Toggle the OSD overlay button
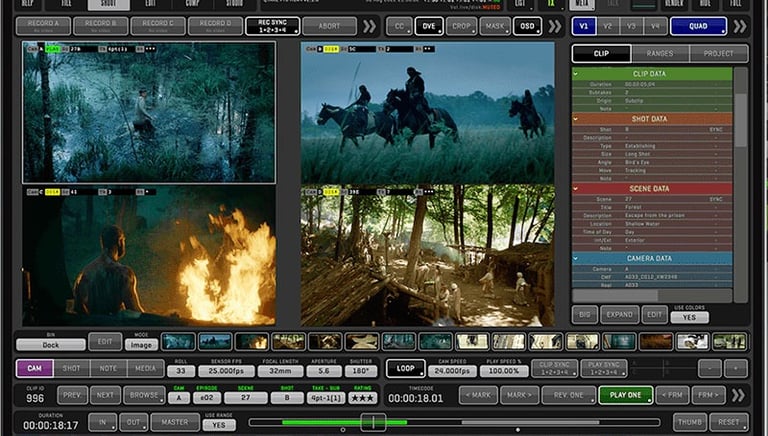 528,26
